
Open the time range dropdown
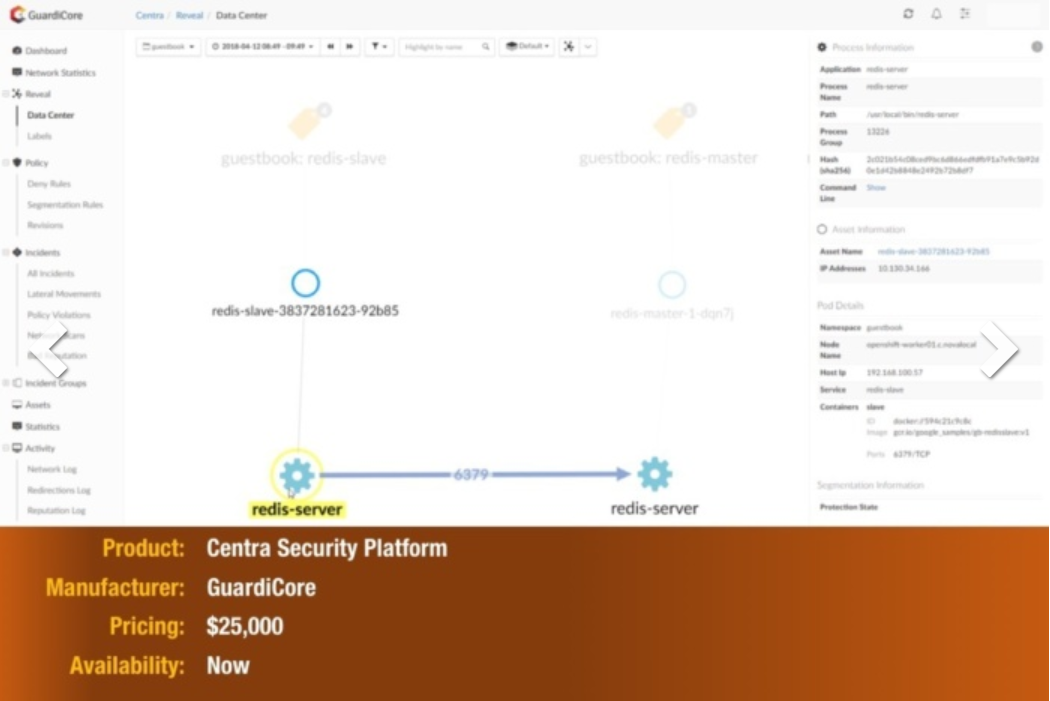(x=262, y=46)
